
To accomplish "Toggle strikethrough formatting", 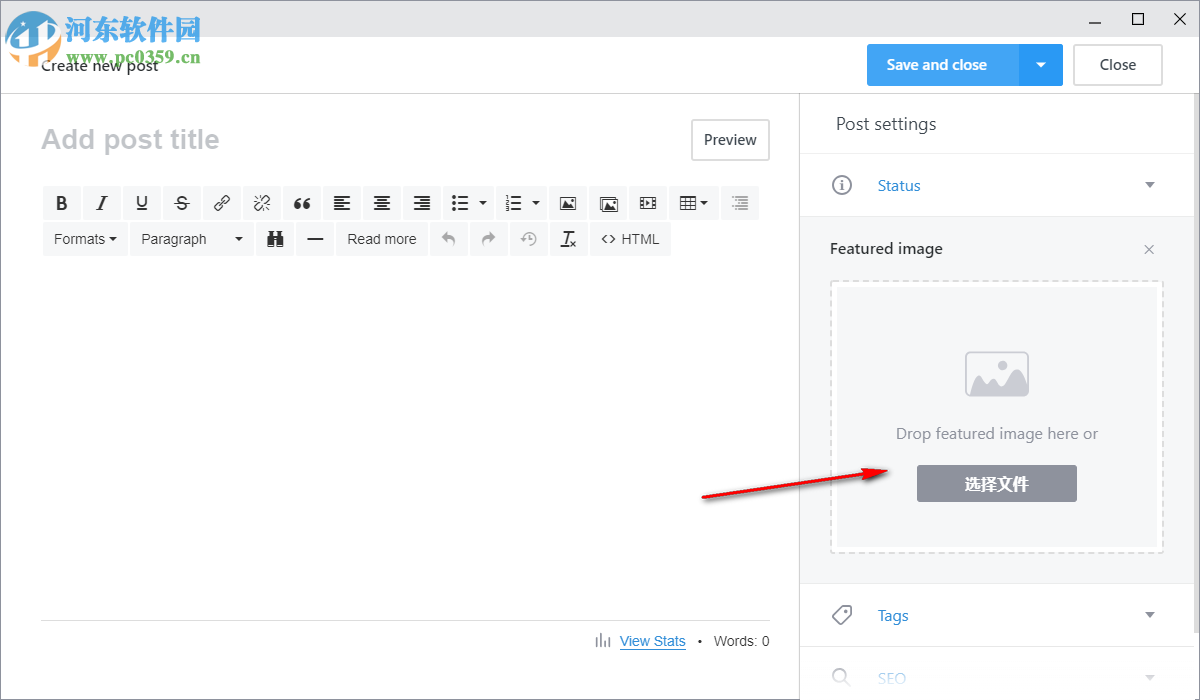I will 182,203.
